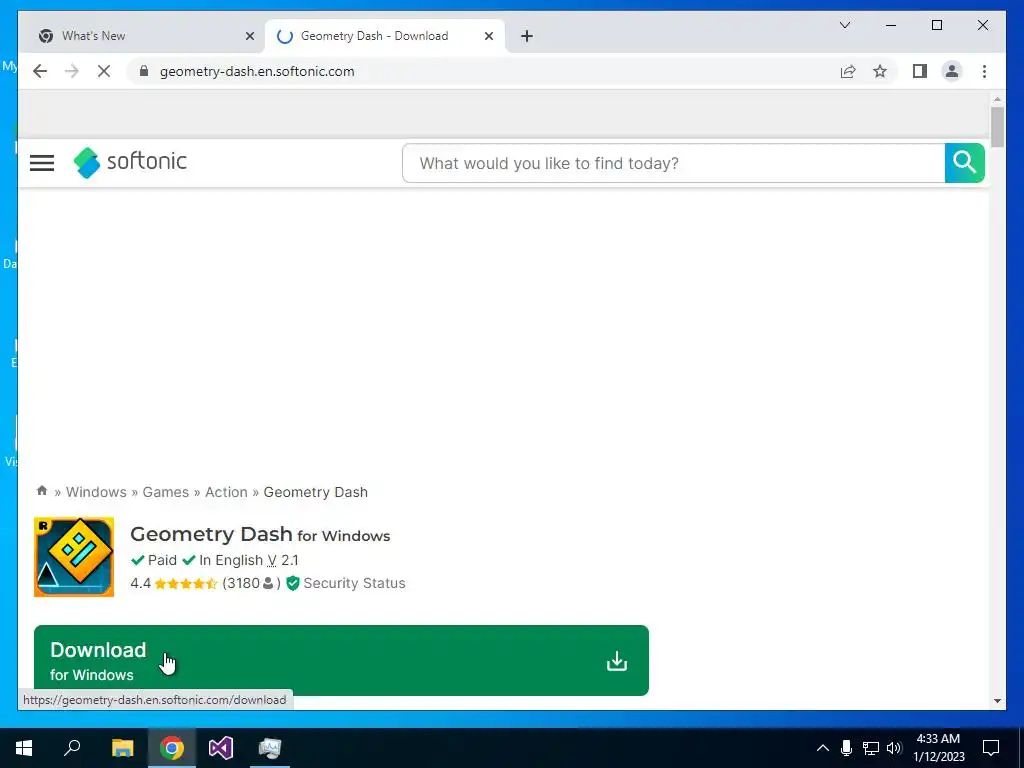Click the volume speaker tray icon

click(895, 748)
